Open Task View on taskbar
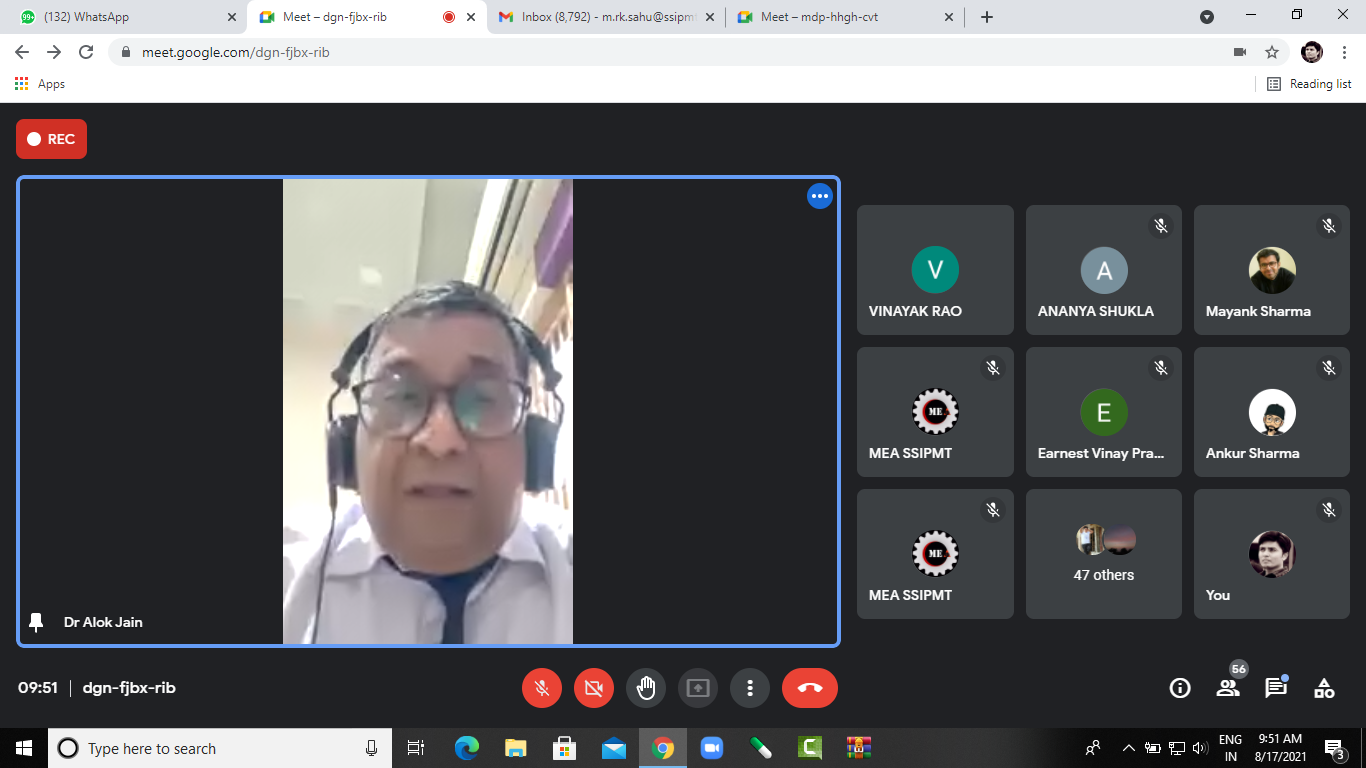The image size is (1366, 768). coord(416,748)
